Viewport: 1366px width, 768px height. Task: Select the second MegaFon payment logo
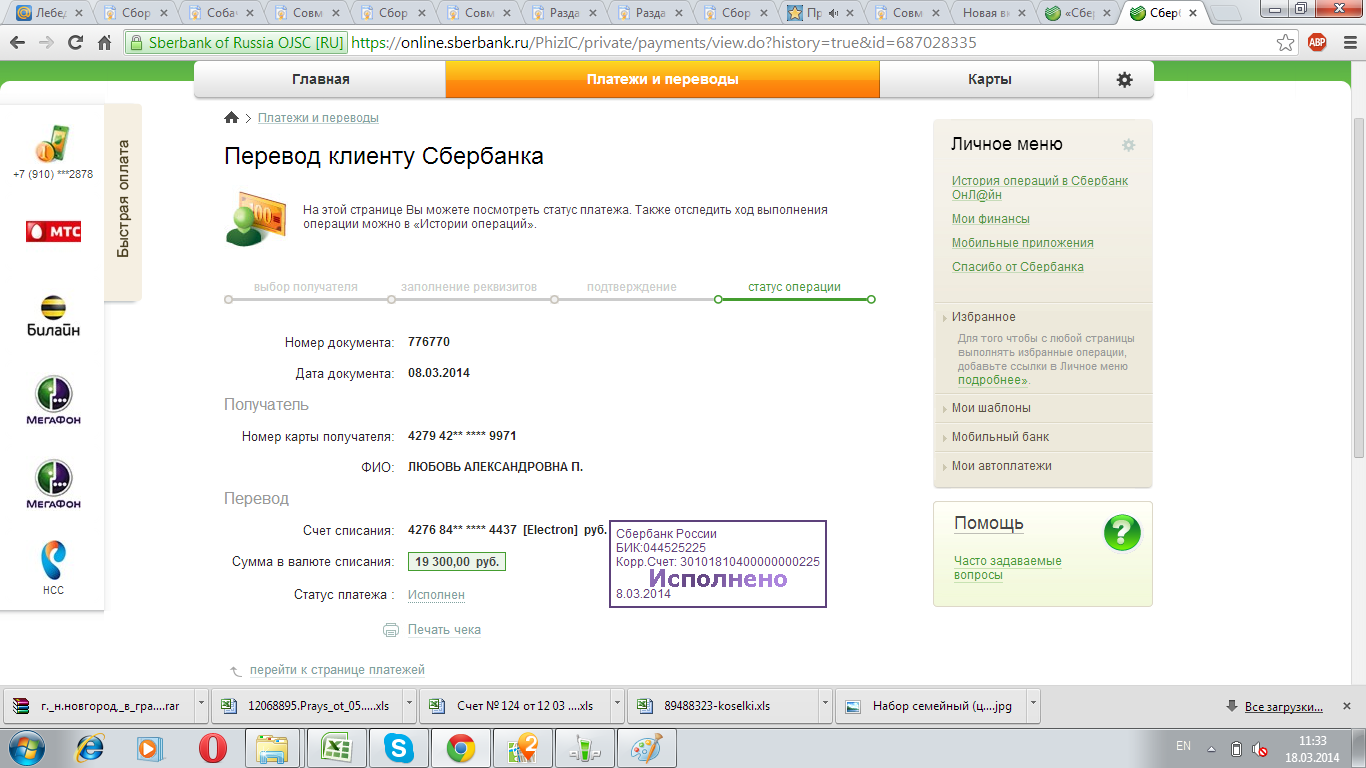tap(53, 485)
